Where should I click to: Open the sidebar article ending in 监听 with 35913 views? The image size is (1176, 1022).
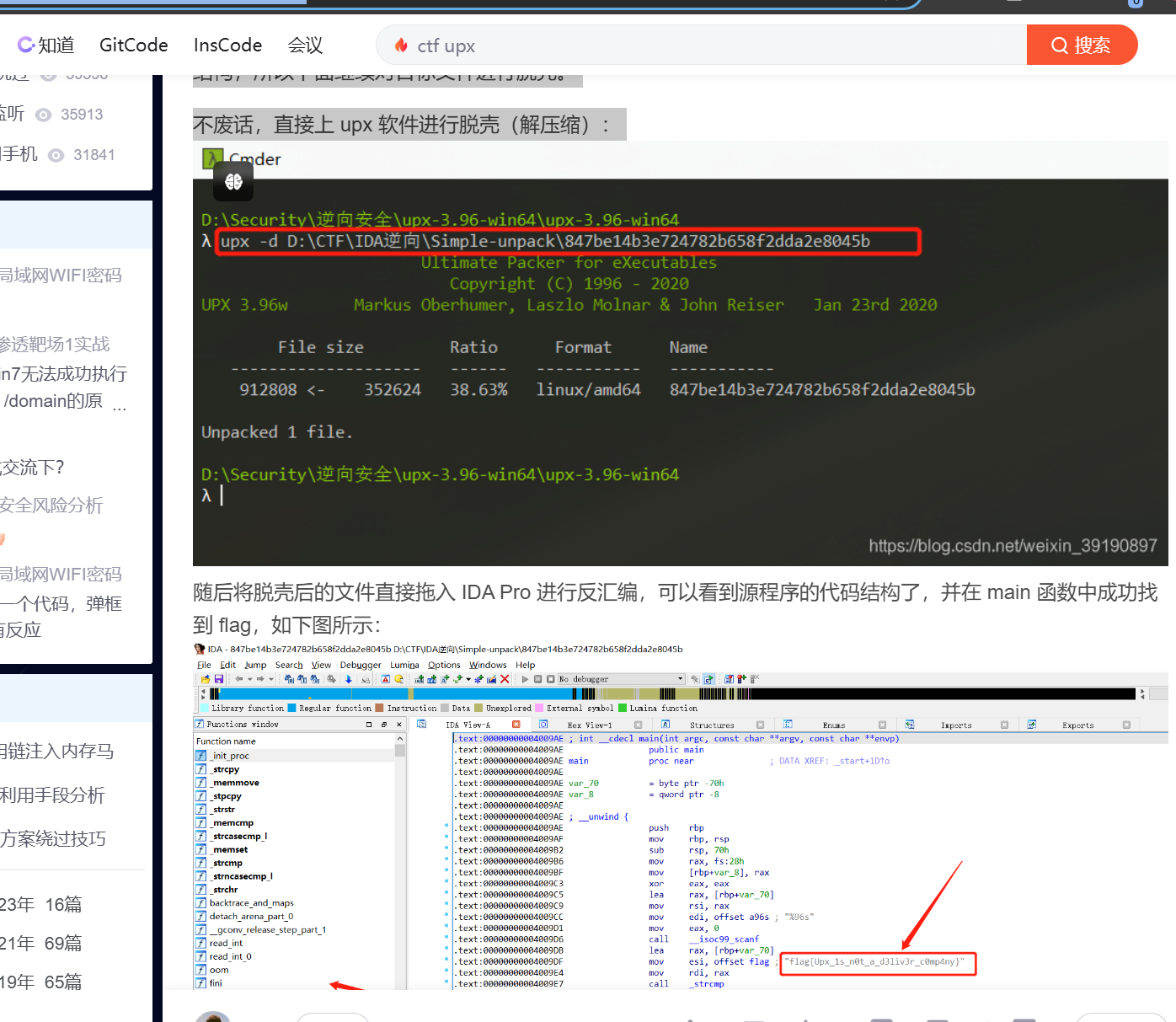click(12, 114)
